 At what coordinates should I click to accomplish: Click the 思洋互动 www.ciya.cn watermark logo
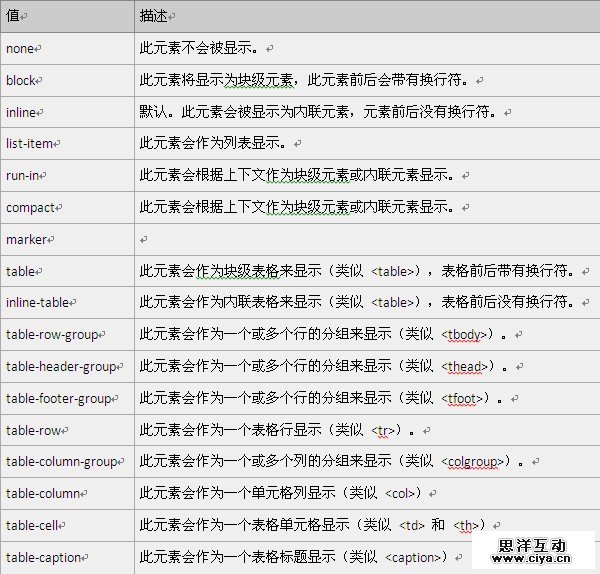coord(532,551)
